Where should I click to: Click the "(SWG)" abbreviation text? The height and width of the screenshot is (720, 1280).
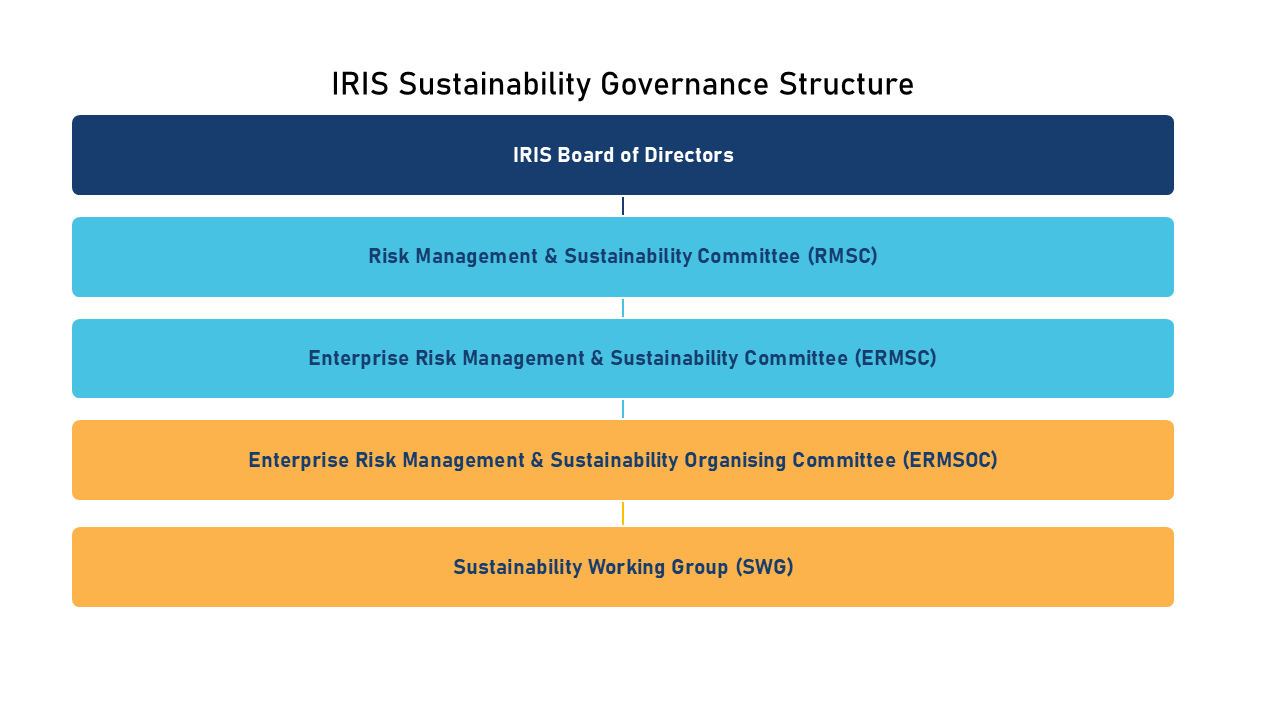point(764,567)
